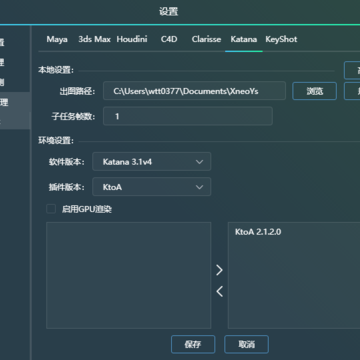The height and width of the screenshot is (360, 360).
Task: Switch to the Clarisse tab
Action: (x=206, y=39)
